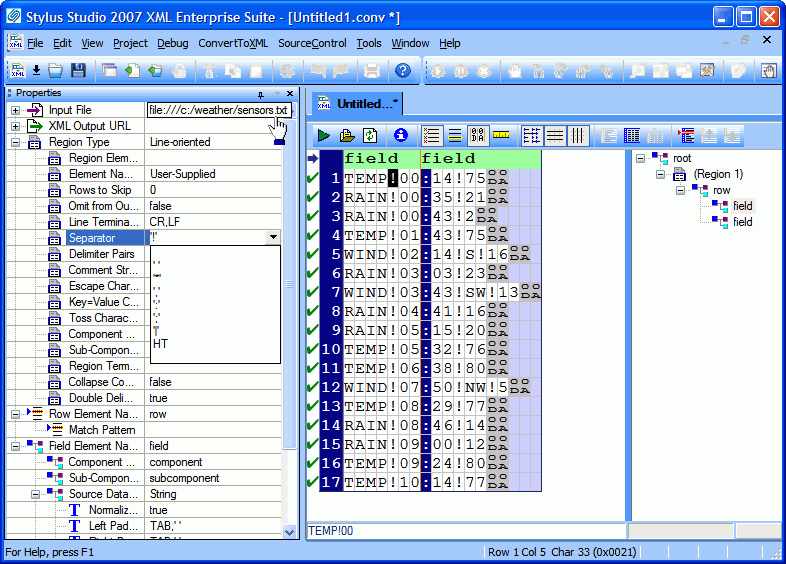
Task: Select the Untitled document tab
Action: tap(358, 104)
